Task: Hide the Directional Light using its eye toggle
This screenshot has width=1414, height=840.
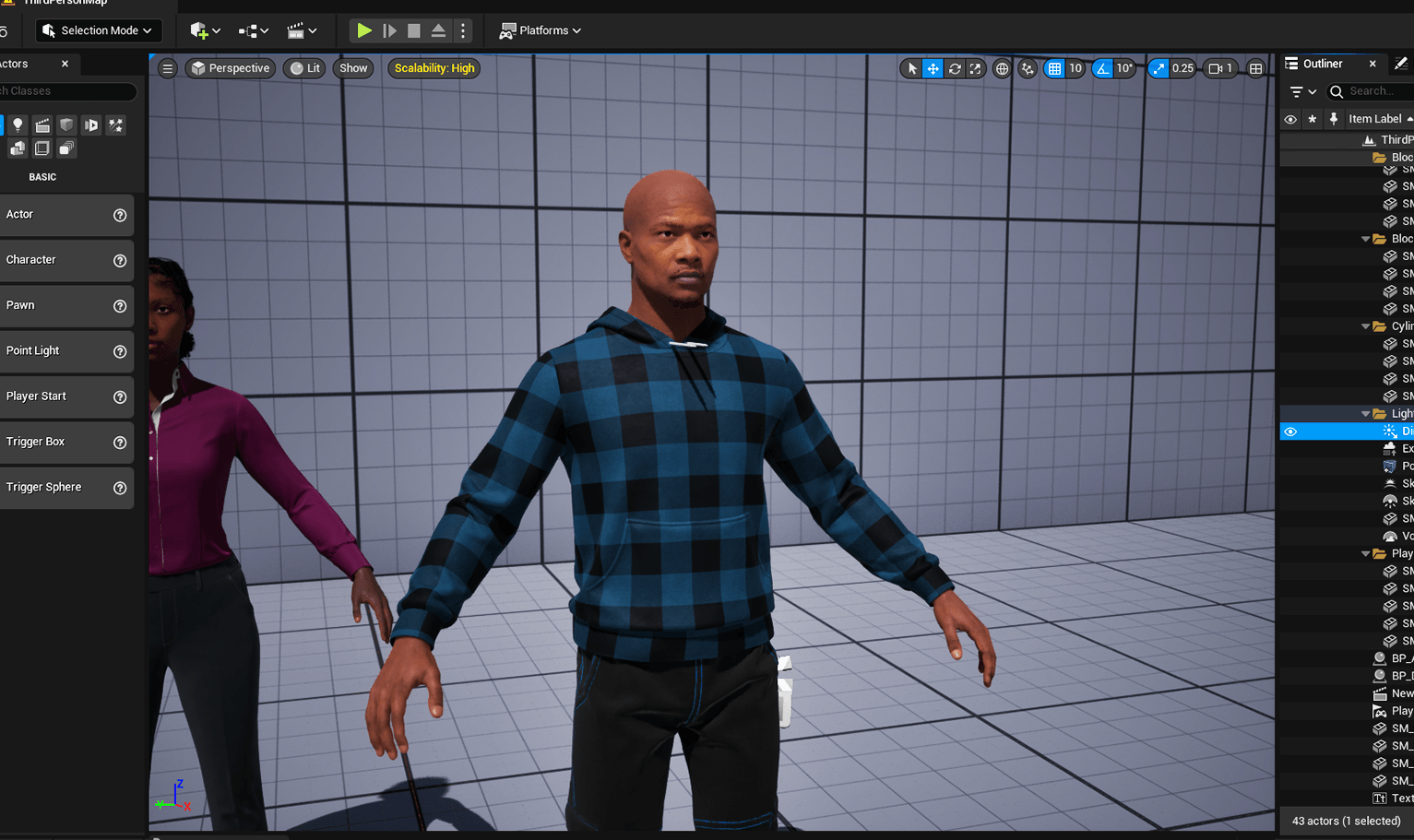Action: (x=1289, y=431)
